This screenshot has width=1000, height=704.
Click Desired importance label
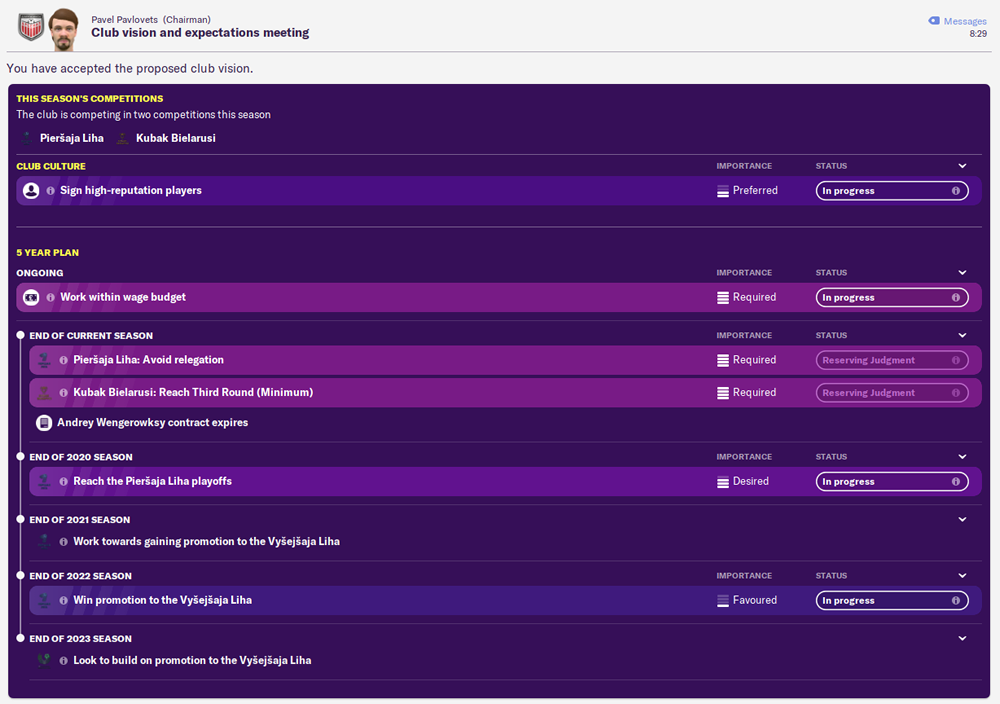[x=751, y=481]
